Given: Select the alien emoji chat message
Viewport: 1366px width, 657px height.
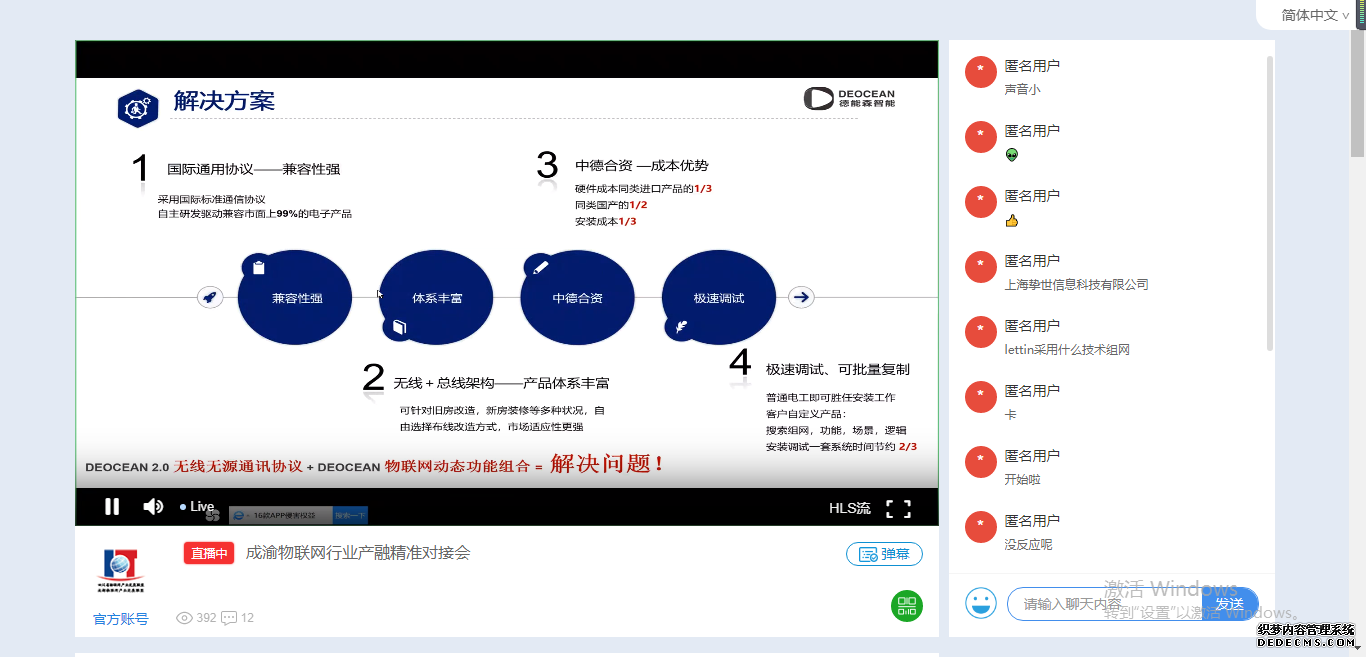Looking at the screenshot, I should tap(1012, 155).
